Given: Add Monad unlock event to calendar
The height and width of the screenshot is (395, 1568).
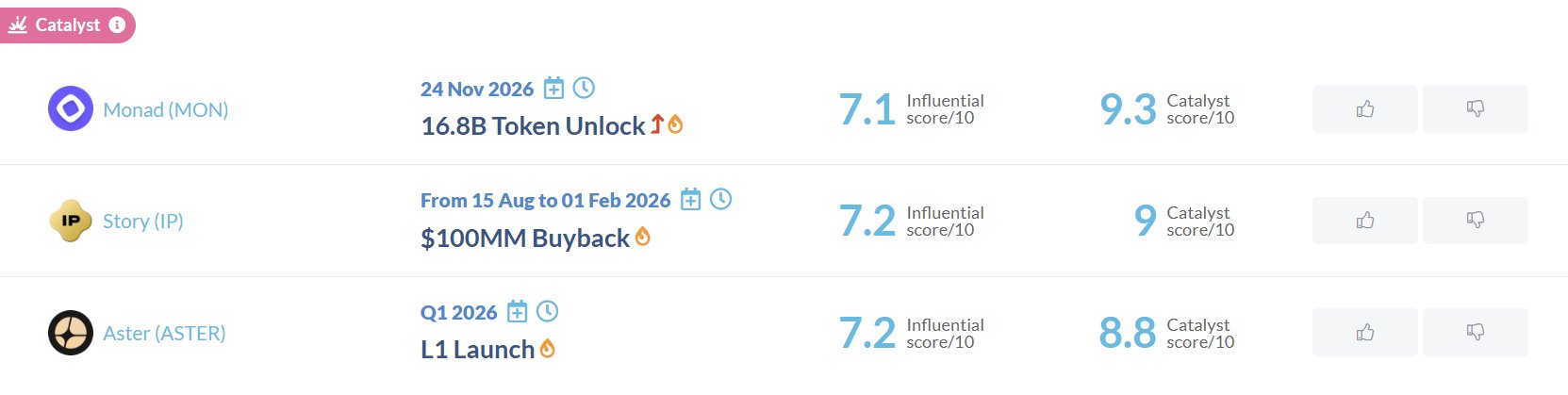Looking at the screenshot, I should point(554,89).
